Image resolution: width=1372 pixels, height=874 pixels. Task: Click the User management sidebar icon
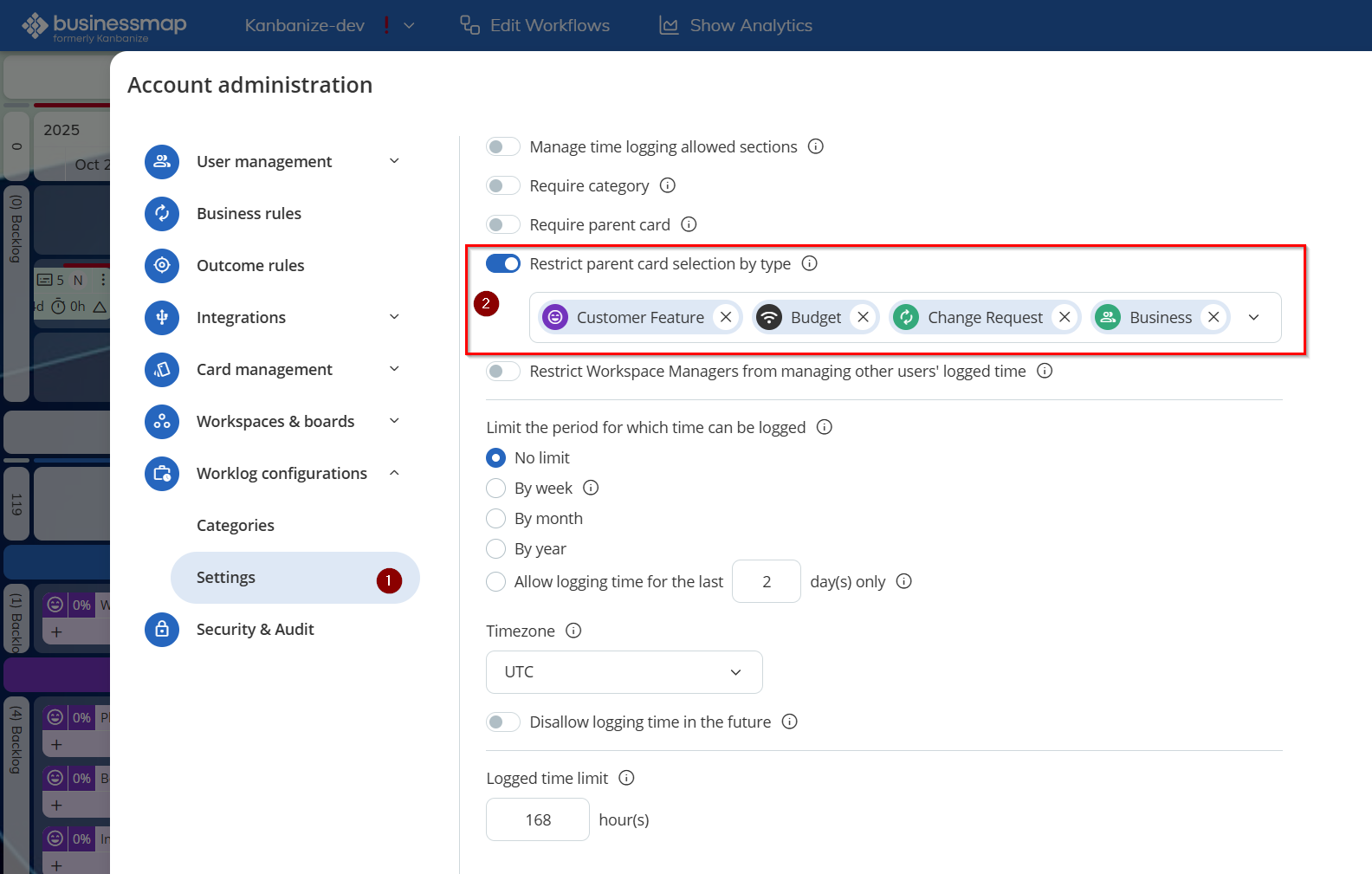162,162
